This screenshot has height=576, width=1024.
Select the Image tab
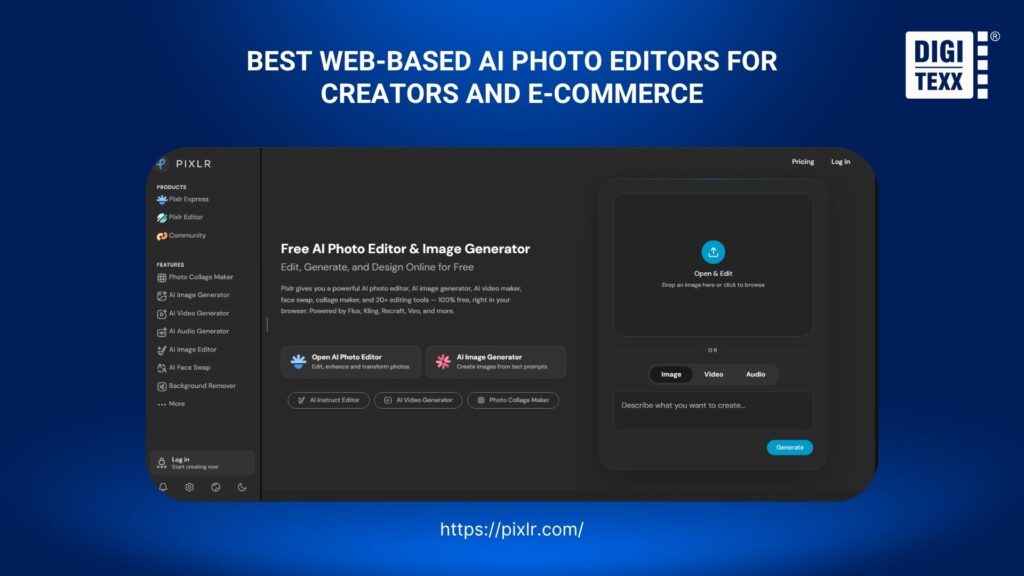(671, 375)
